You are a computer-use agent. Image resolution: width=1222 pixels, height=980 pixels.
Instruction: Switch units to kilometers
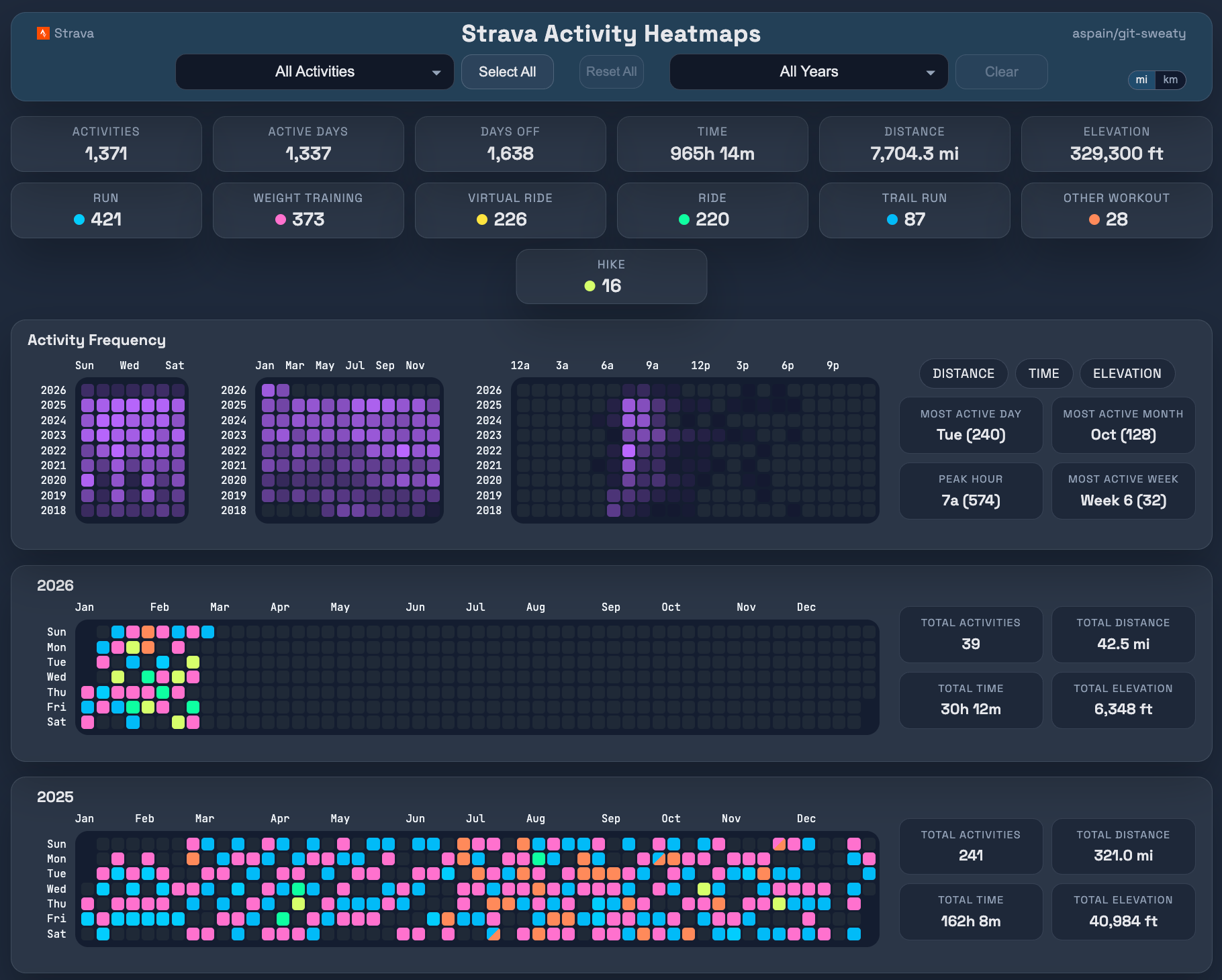point(1170,80)
